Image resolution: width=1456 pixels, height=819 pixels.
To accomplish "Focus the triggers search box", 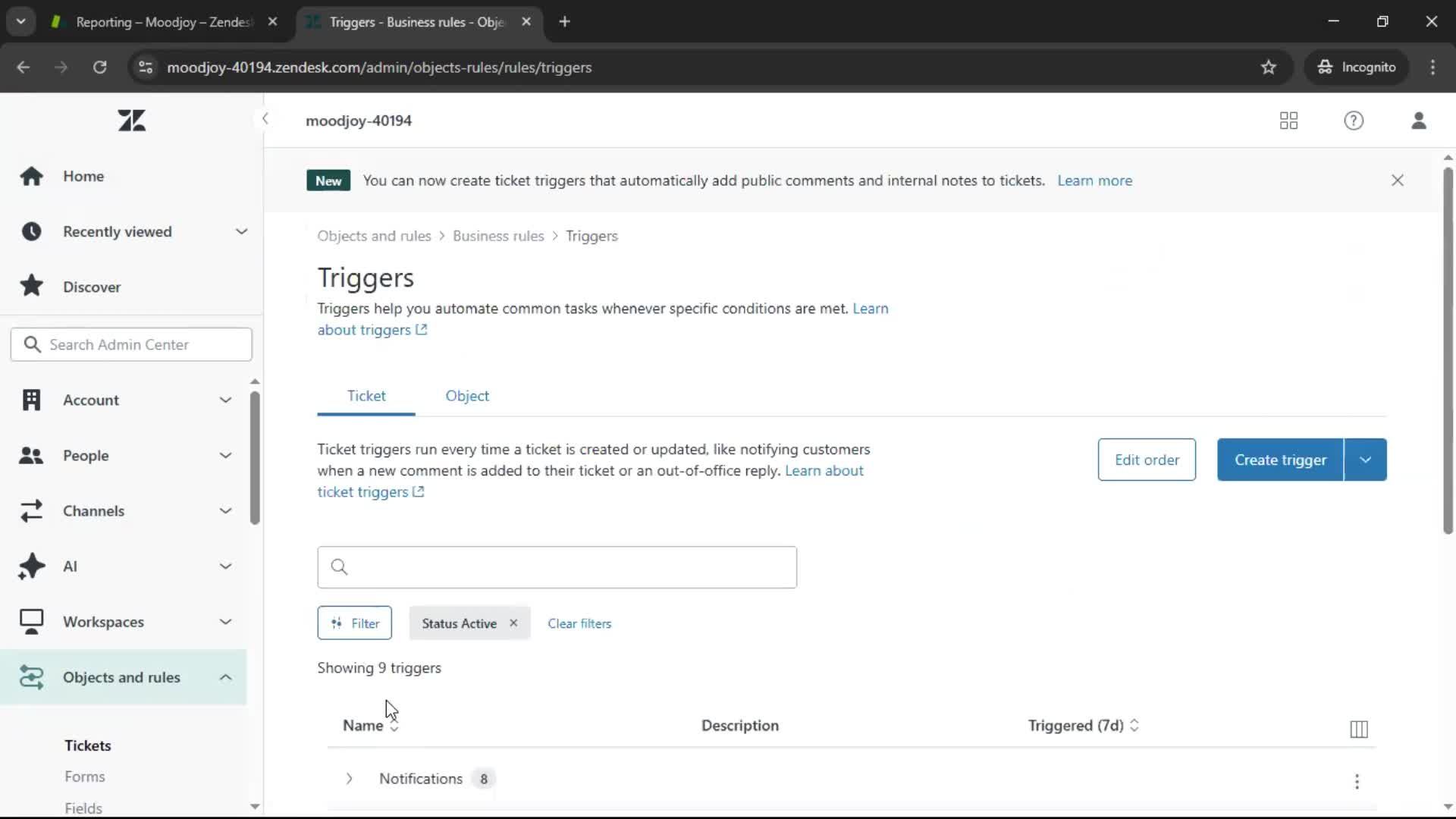I will click(557, 567).
